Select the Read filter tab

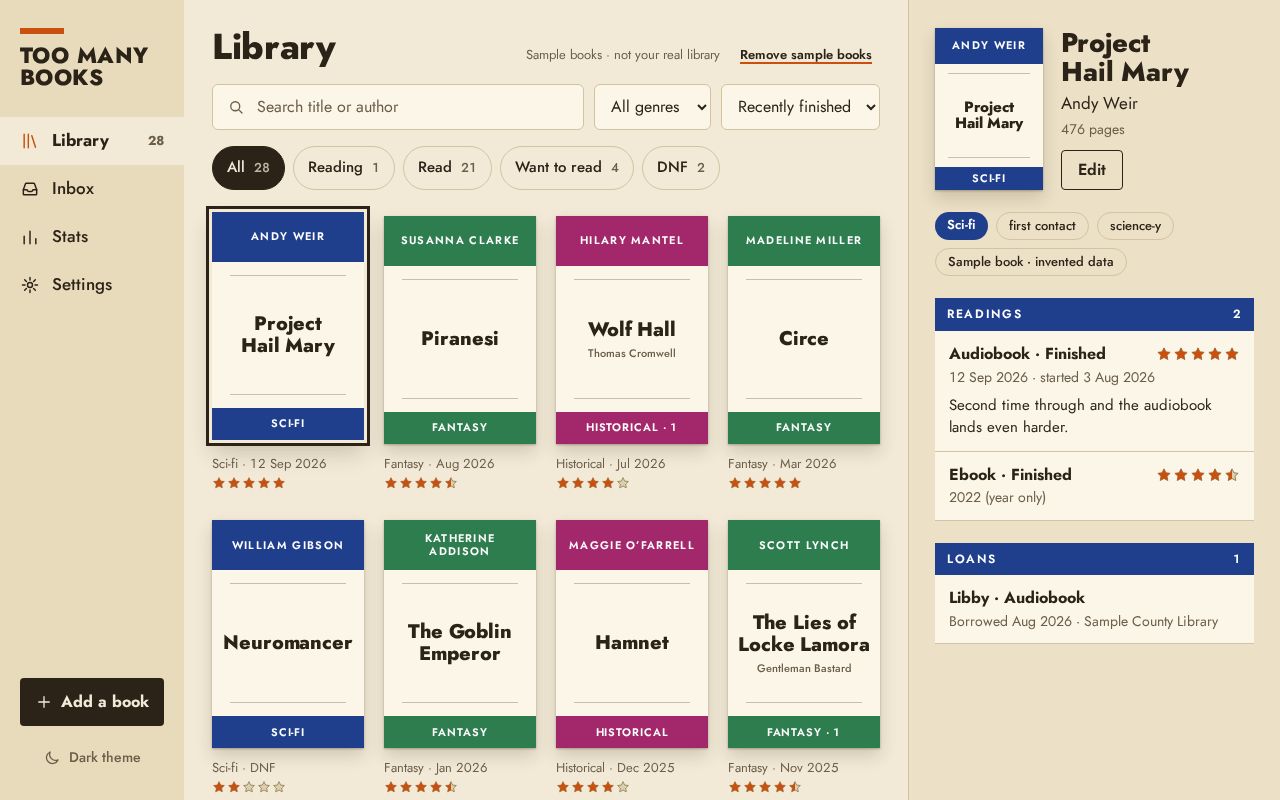click(447, 168)
